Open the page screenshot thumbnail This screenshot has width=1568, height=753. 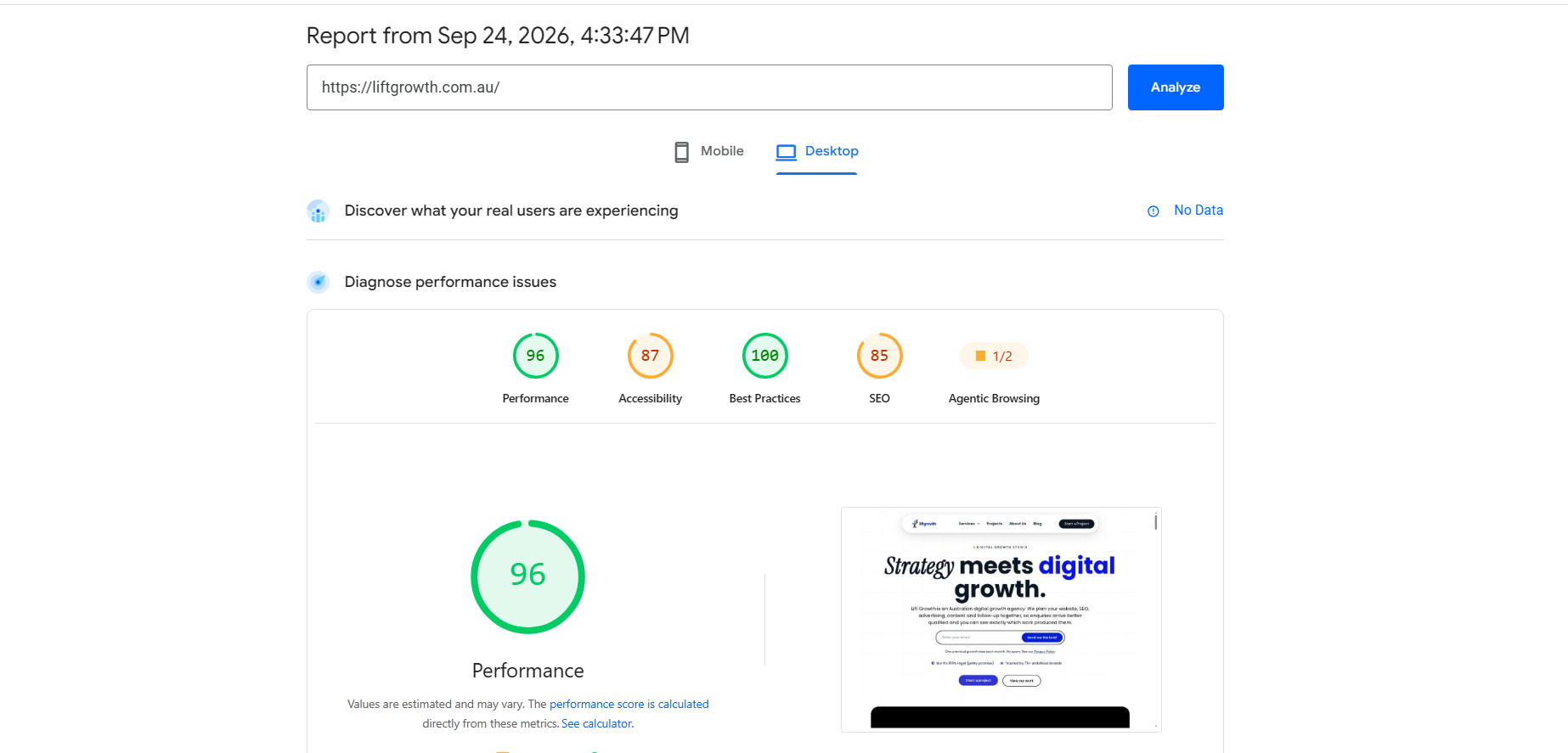point(1001,620)
